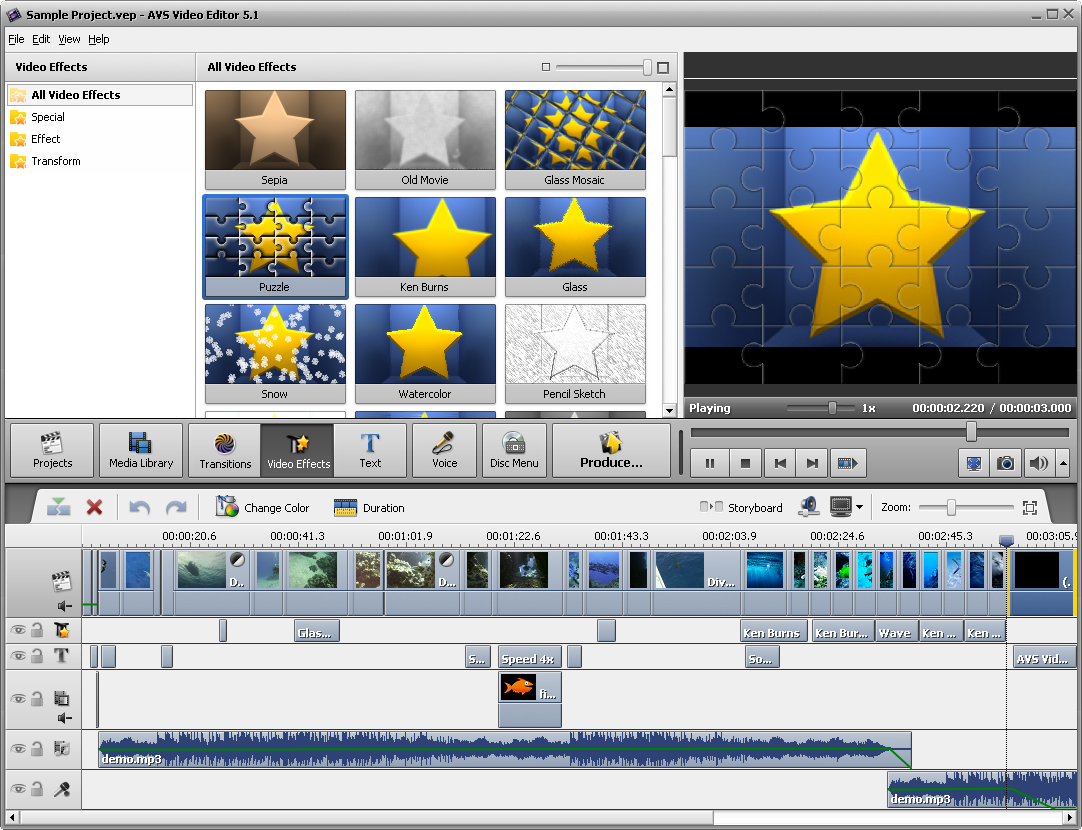This screenshot has height=830, width=1082.
Task: Open the Disc Menu section
Action: coord(514,450)
